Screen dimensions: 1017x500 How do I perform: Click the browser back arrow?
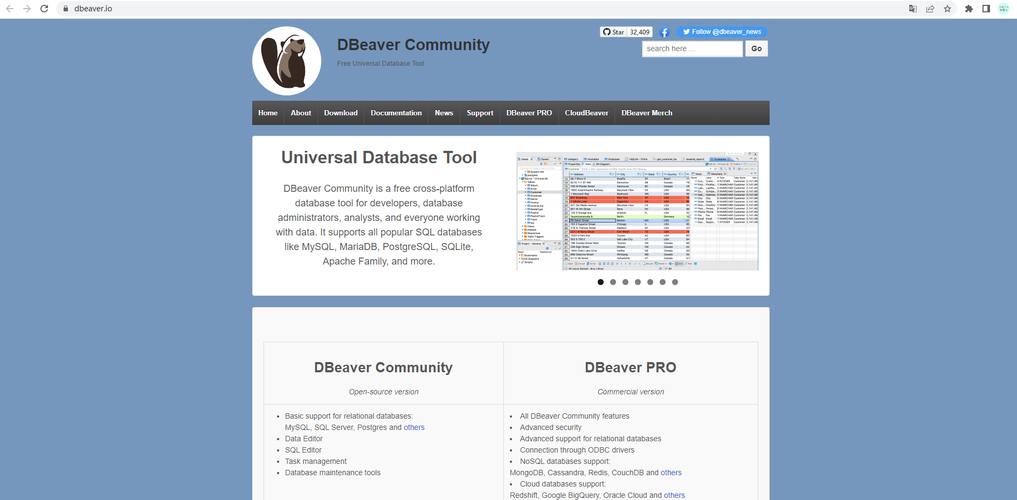click(10, 8)
